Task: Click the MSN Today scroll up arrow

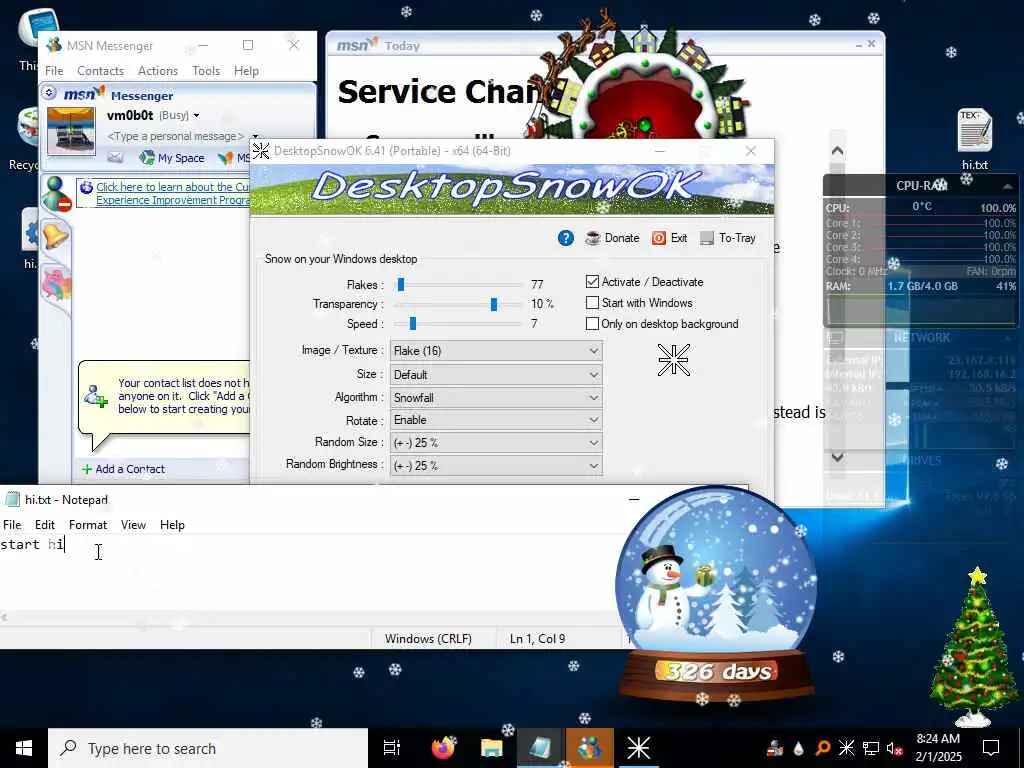Action: pos(837,152)
